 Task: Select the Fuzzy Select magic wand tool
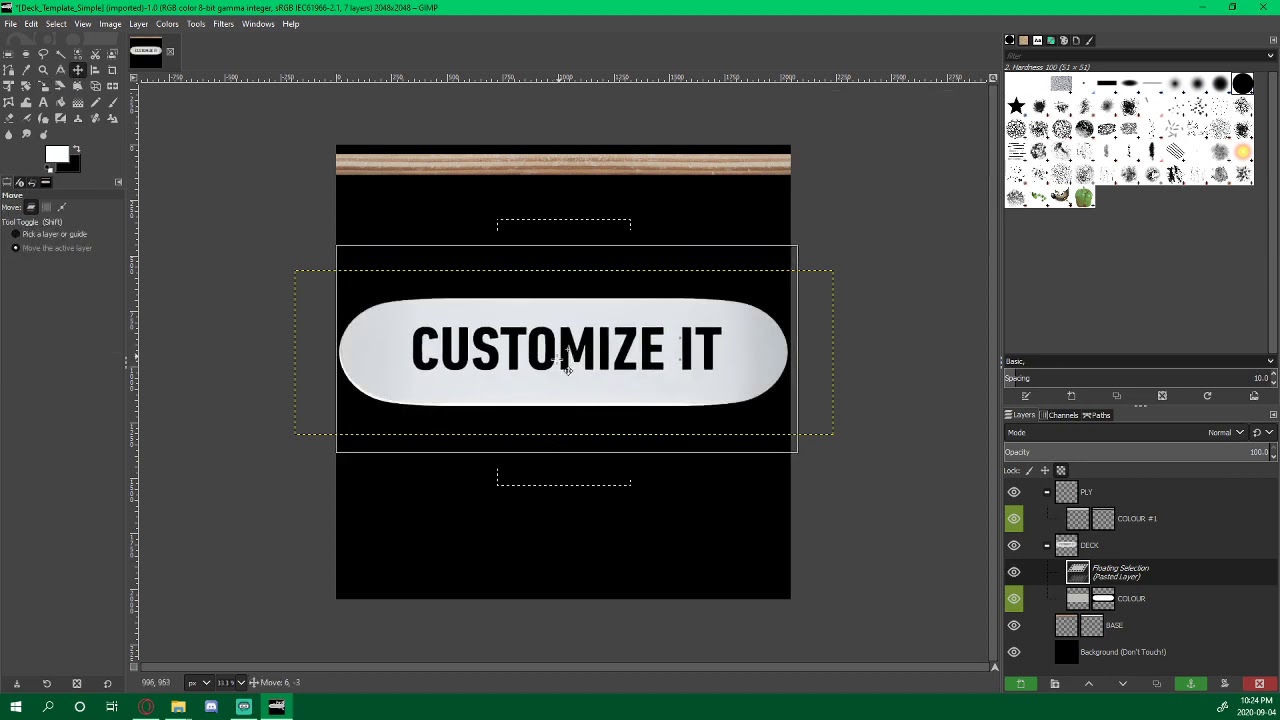point(61,54)
